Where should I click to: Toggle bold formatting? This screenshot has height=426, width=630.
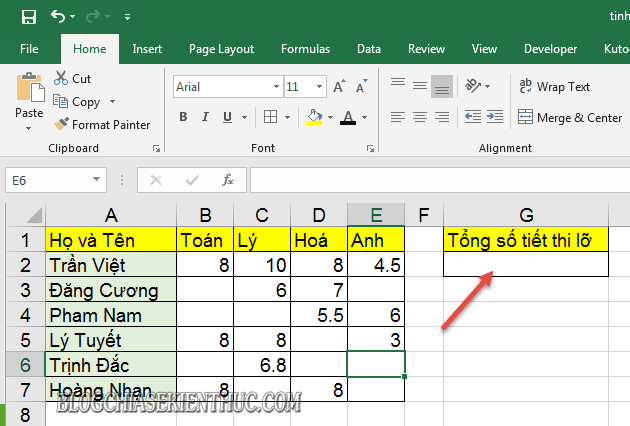pyautogui.click(x=183, y=117)
